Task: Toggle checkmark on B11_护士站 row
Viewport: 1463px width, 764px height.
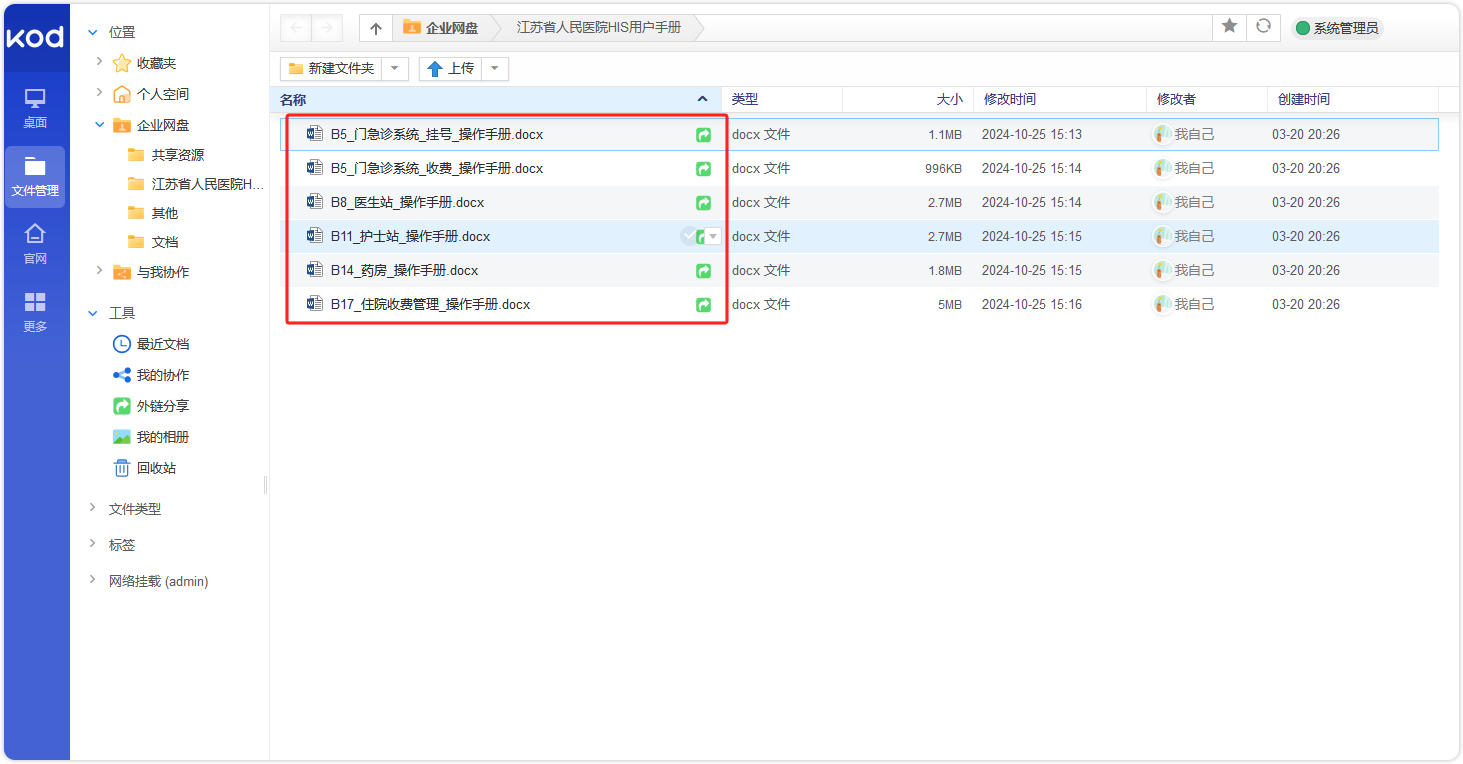Action: [688, 236]
